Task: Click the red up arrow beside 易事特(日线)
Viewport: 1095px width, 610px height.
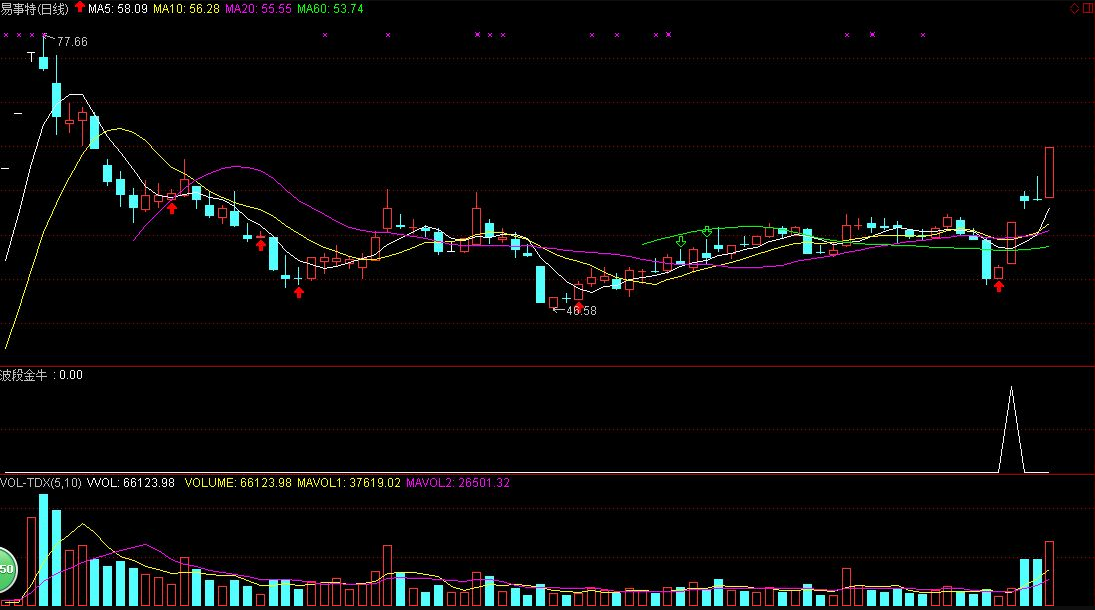Action: 80,7
